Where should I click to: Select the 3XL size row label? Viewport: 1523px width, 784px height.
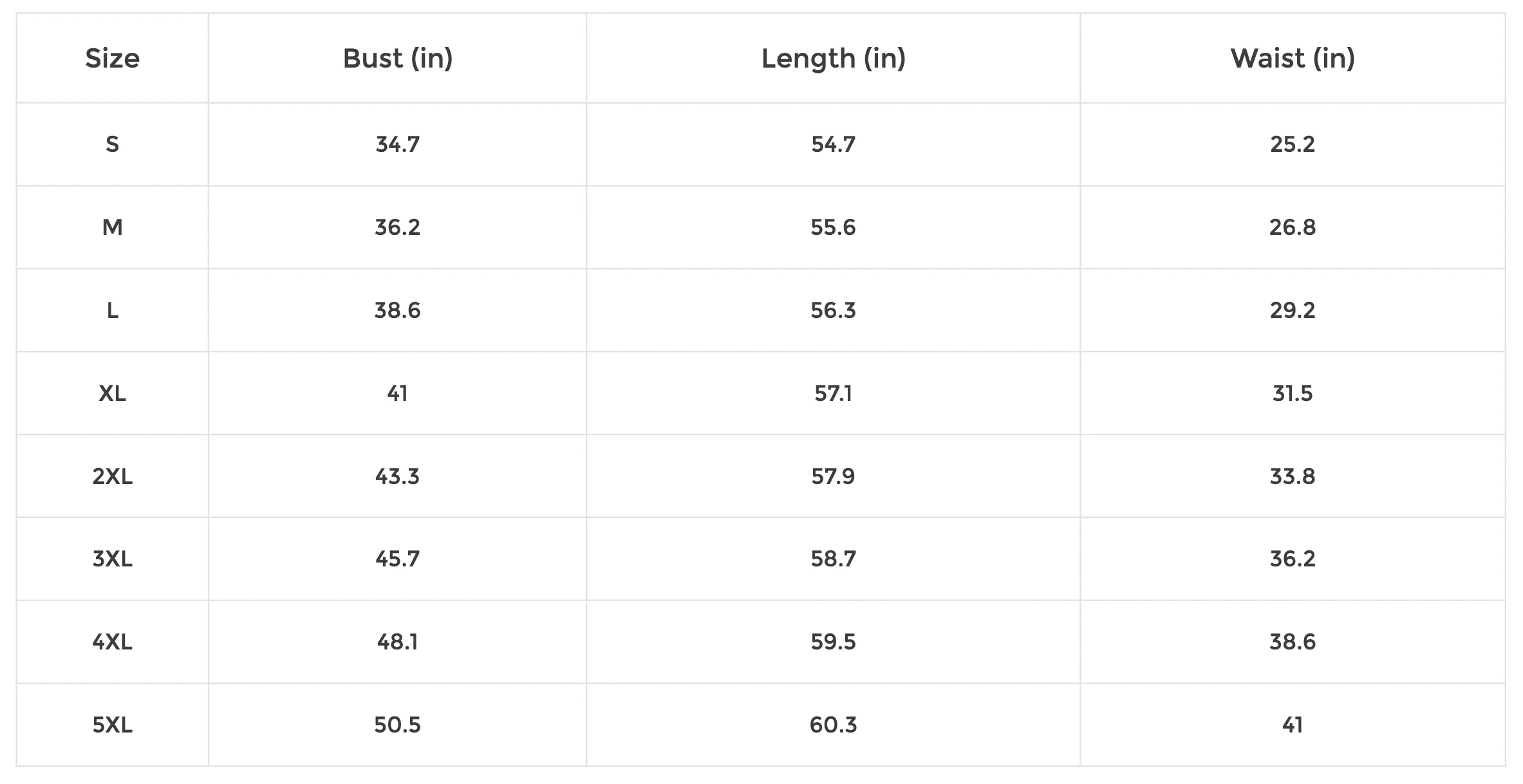[x=112, y=559]
